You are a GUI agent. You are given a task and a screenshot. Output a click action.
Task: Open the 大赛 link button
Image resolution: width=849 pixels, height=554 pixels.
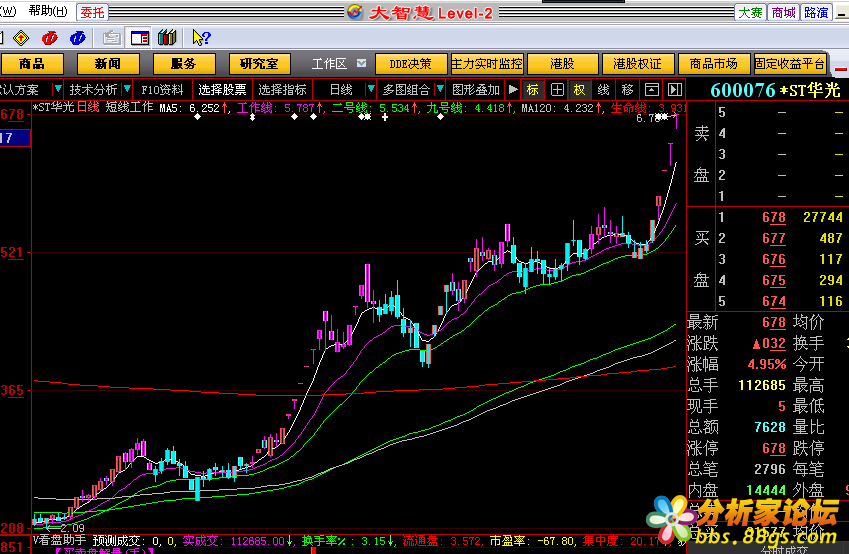point(750,12)
